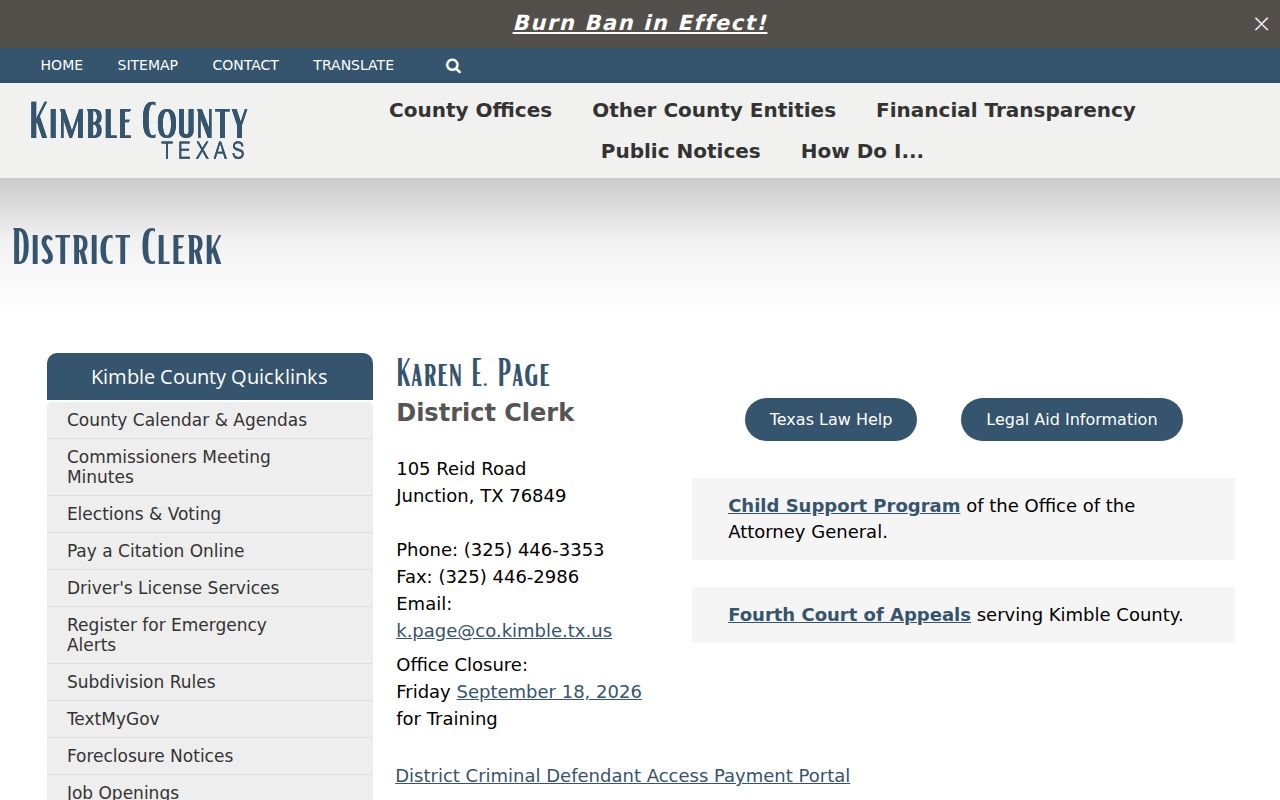Click the phone number (325) 446-3353

click(534, 549)
